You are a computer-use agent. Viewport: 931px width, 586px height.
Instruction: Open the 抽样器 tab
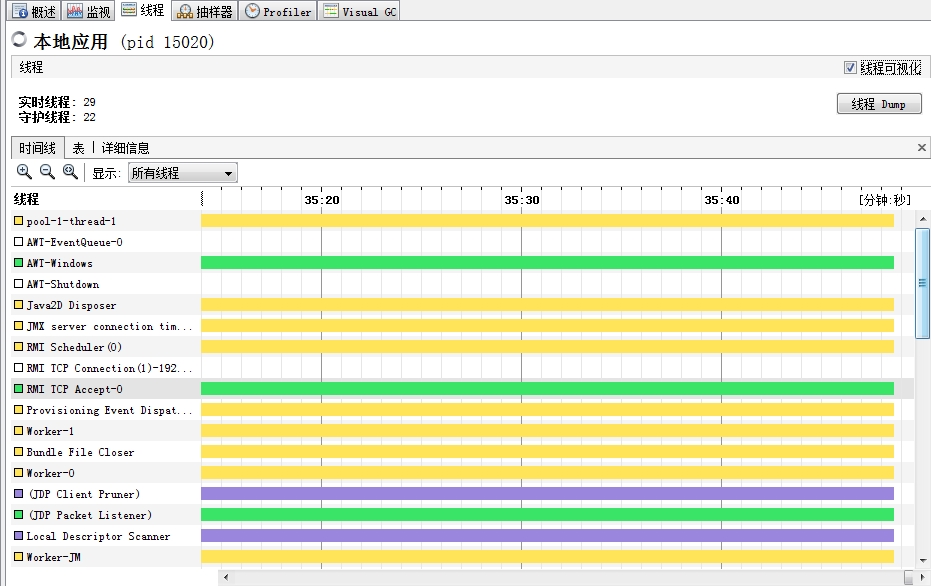[205, 11]
